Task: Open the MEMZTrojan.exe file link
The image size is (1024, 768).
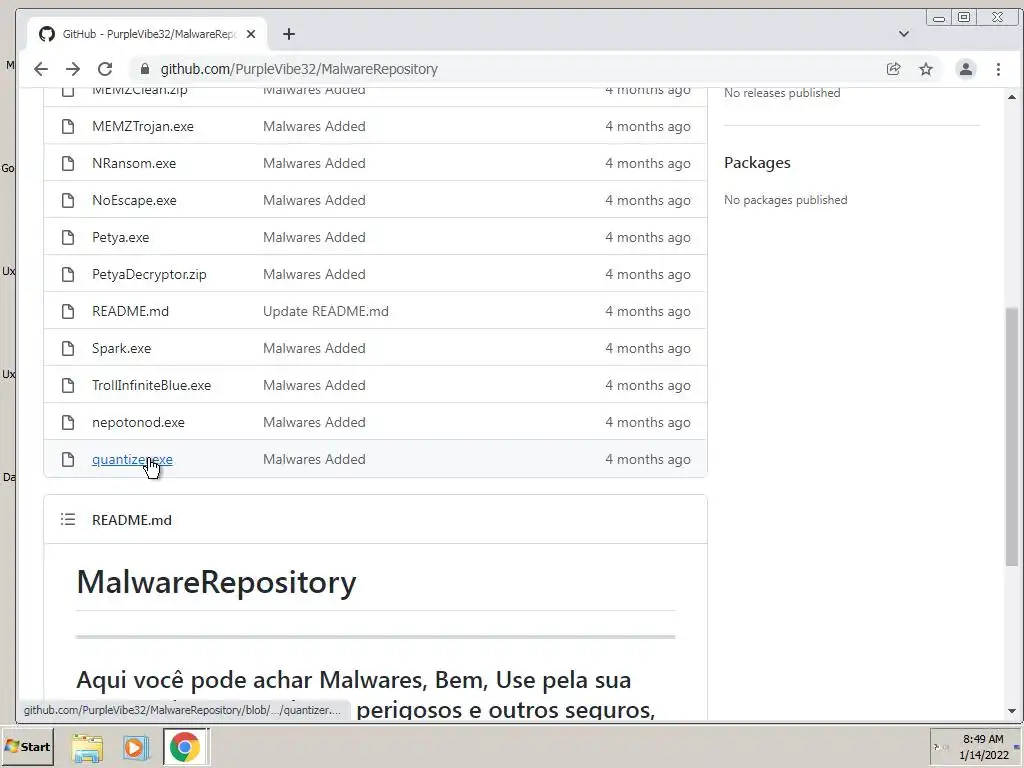Action: (x=142, y=126)
